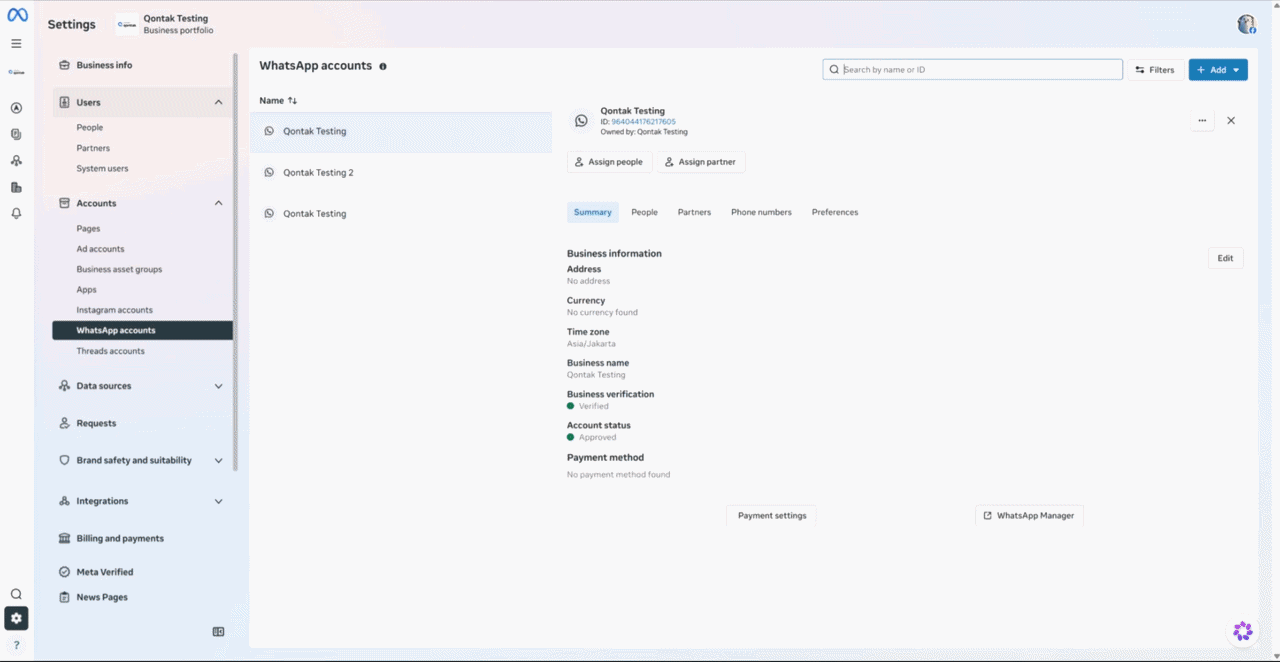Click the account ID 964044176217605 link
1280x662 pixels.
643,122
